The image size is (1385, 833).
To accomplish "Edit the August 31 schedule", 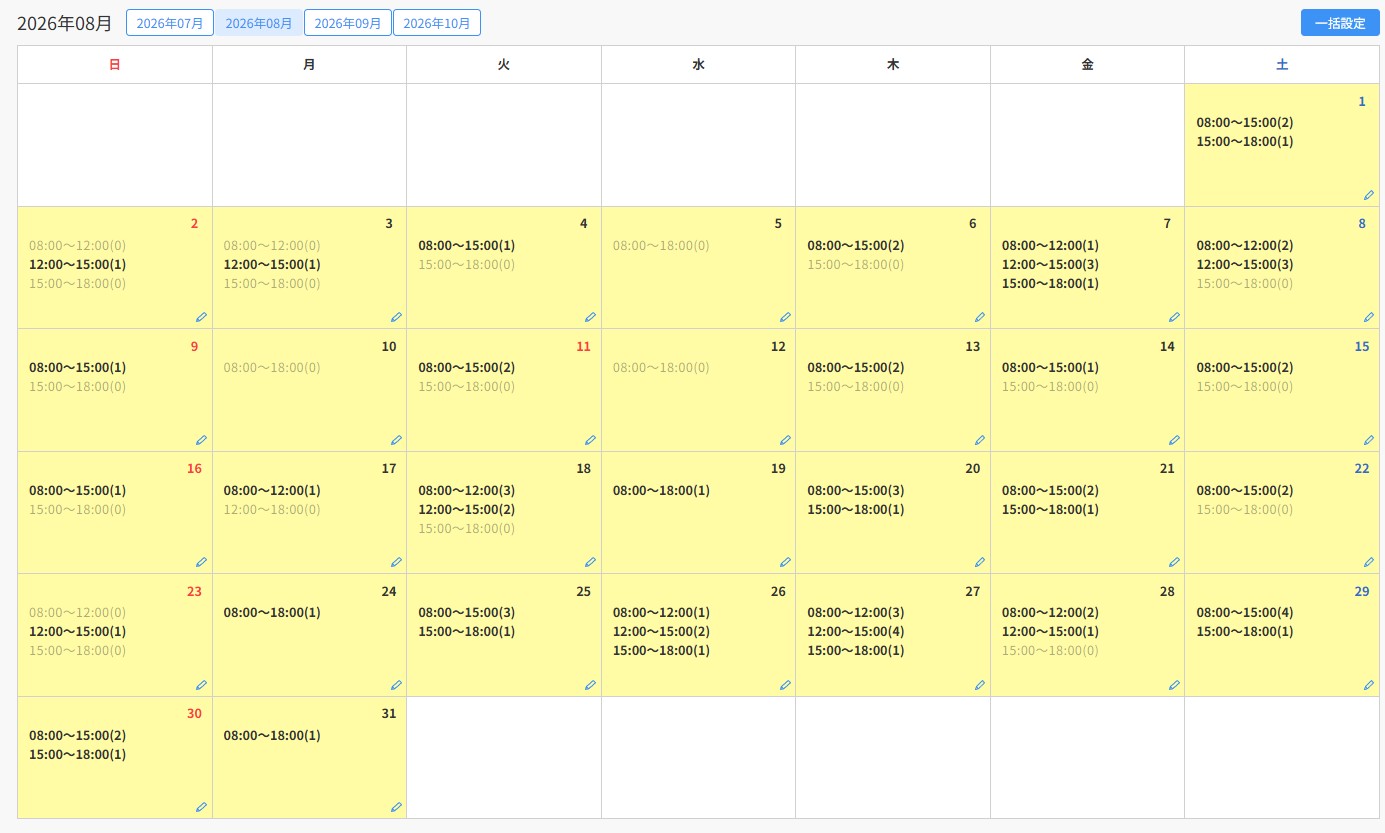I will [x=396, y=807].
